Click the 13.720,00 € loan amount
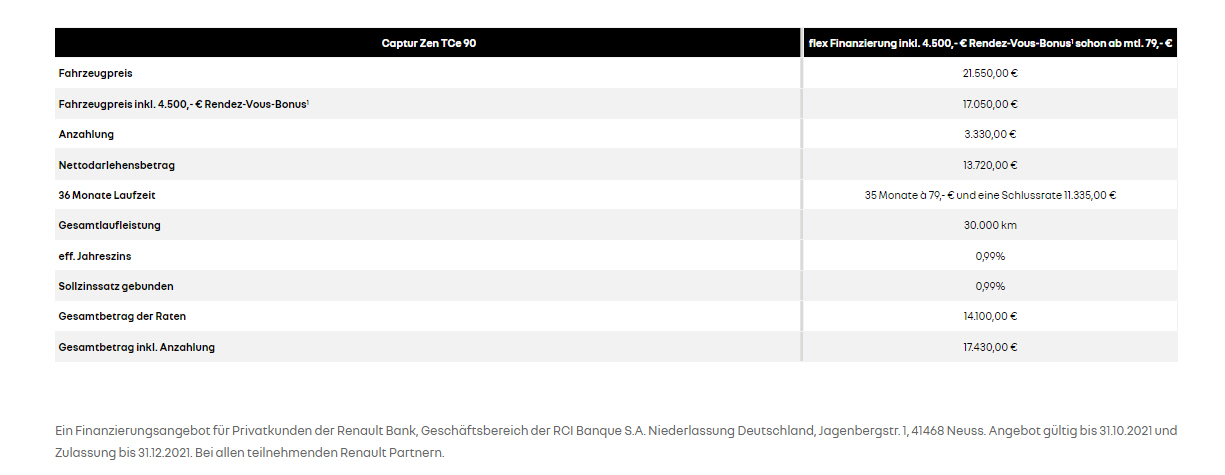 pyautogui.click(x=990, y=165)
